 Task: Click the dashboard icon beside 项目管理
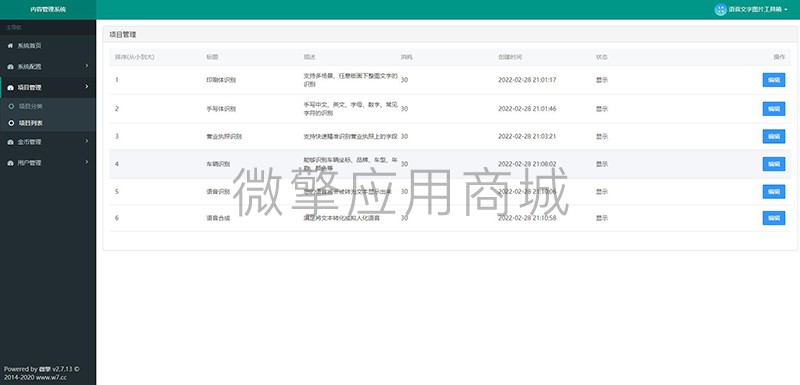point(10,88)
